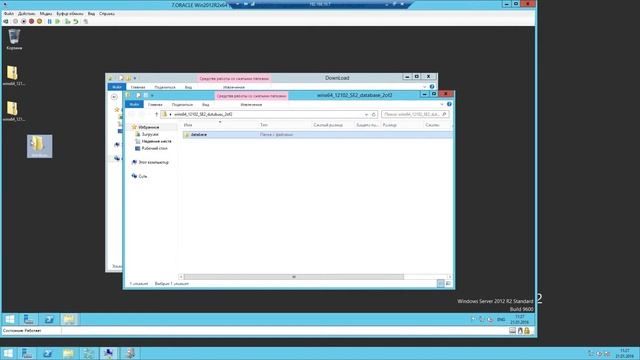Click the green Reset VM toolbar icon
The height and width of the screenshot is (360, 640).
point(58,21)
